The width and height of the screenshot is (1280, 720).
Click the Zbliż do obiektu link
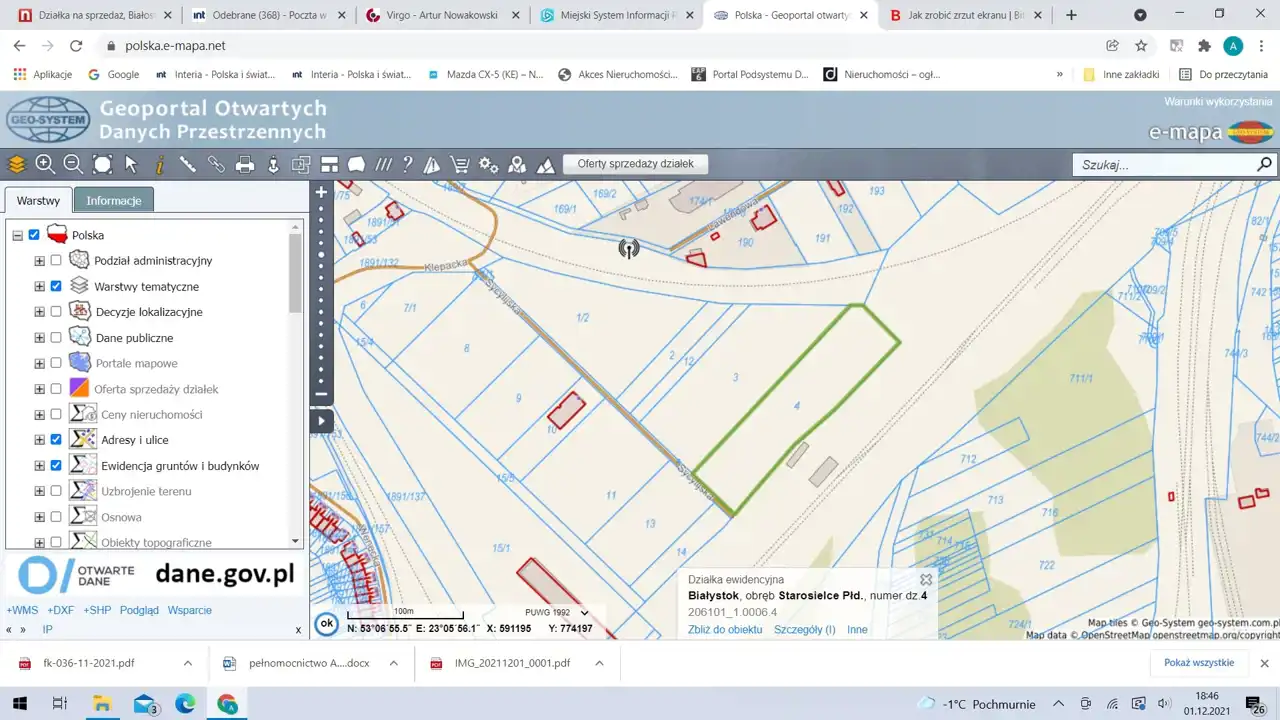(725, 630)
